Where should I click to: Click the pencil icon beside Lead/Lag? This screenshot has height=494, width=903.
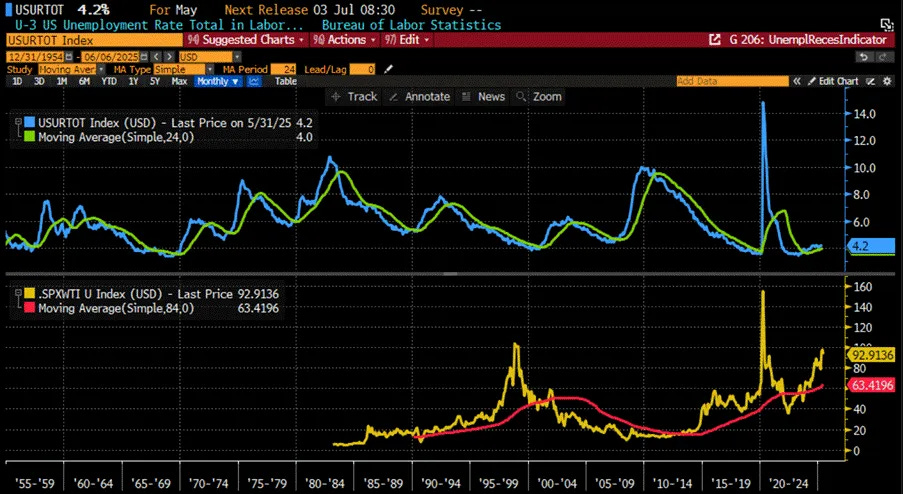(x=389, y=69)
